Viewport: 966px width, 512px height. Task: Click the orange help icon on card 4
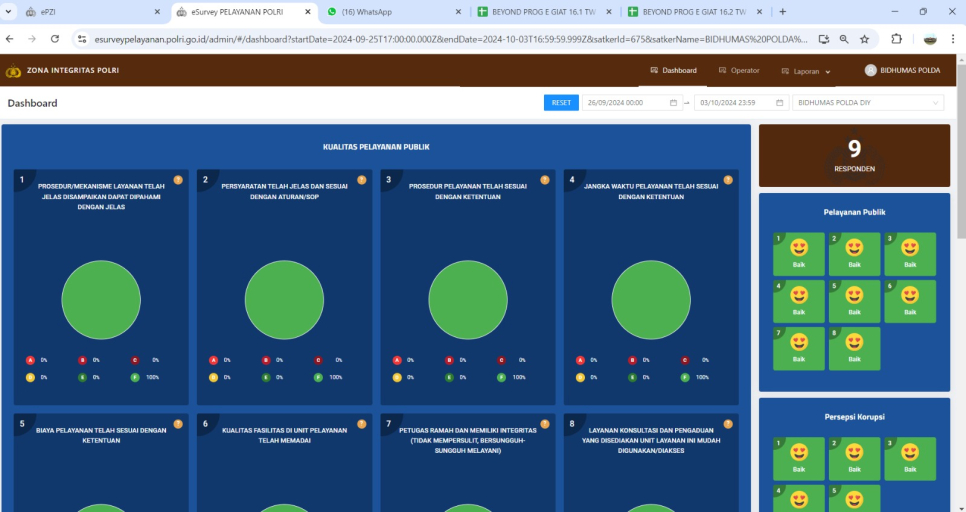(728, 180)
